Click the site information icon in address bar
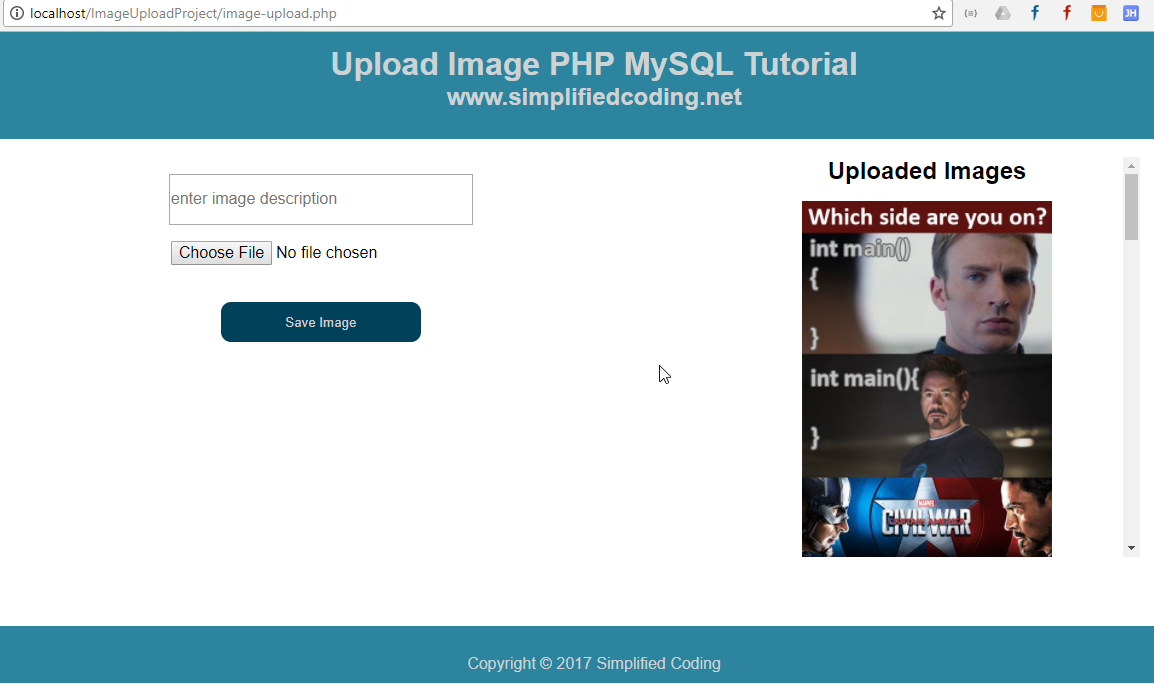 tap(16, 13)
